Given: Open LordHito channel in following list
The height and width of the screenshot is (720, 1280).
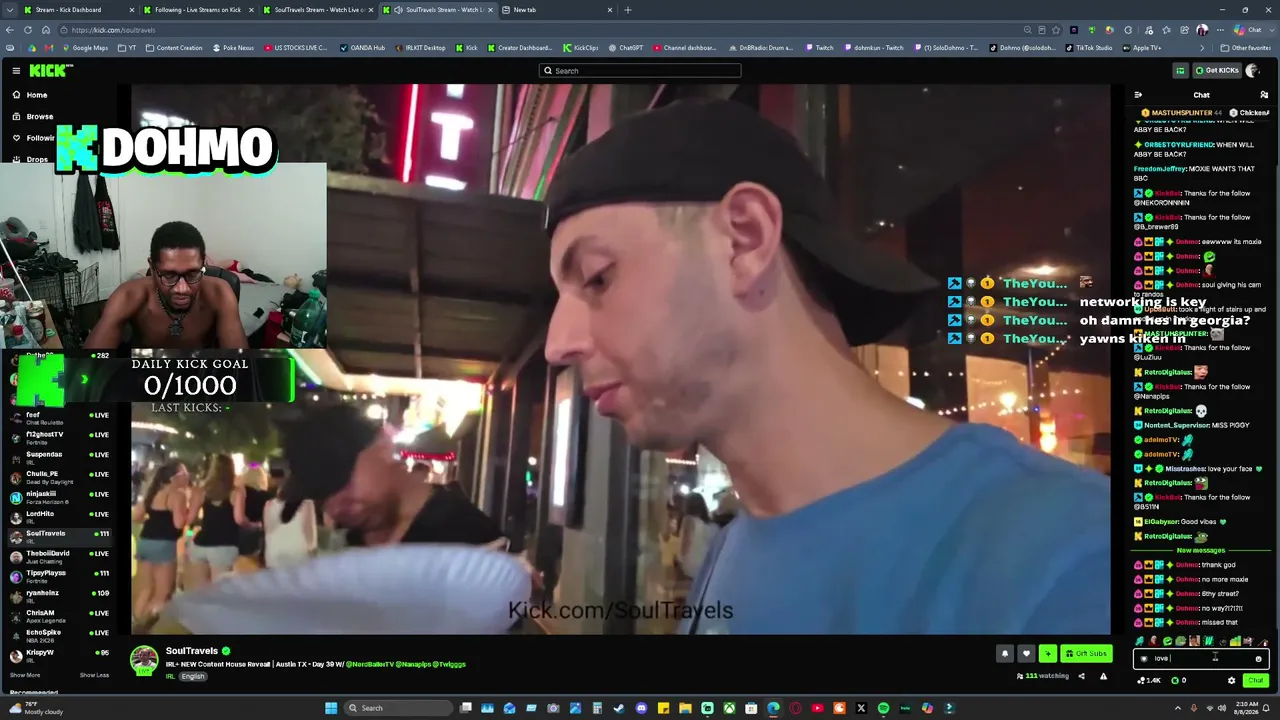Looking at the screenshot, I should (58, 516).
